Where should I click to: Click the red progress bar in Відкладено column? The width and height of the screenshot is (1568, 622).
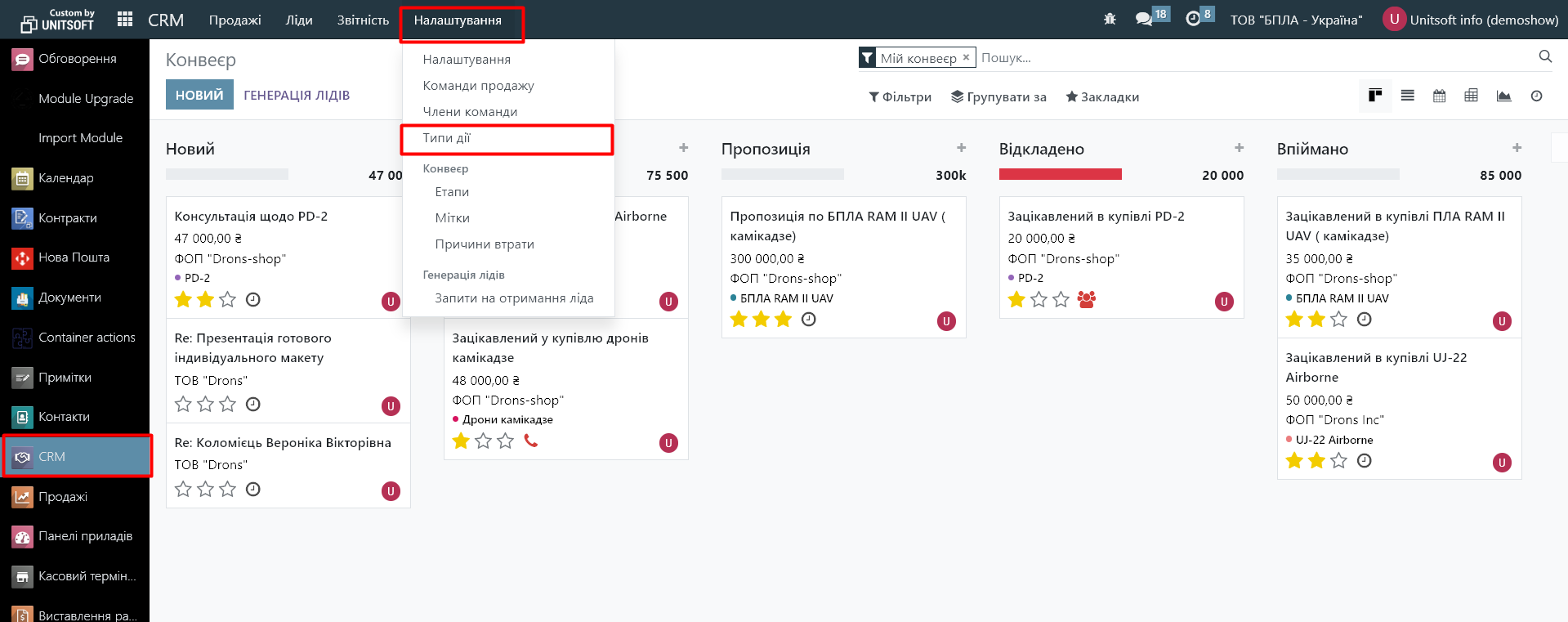(x=1060, y=174)
